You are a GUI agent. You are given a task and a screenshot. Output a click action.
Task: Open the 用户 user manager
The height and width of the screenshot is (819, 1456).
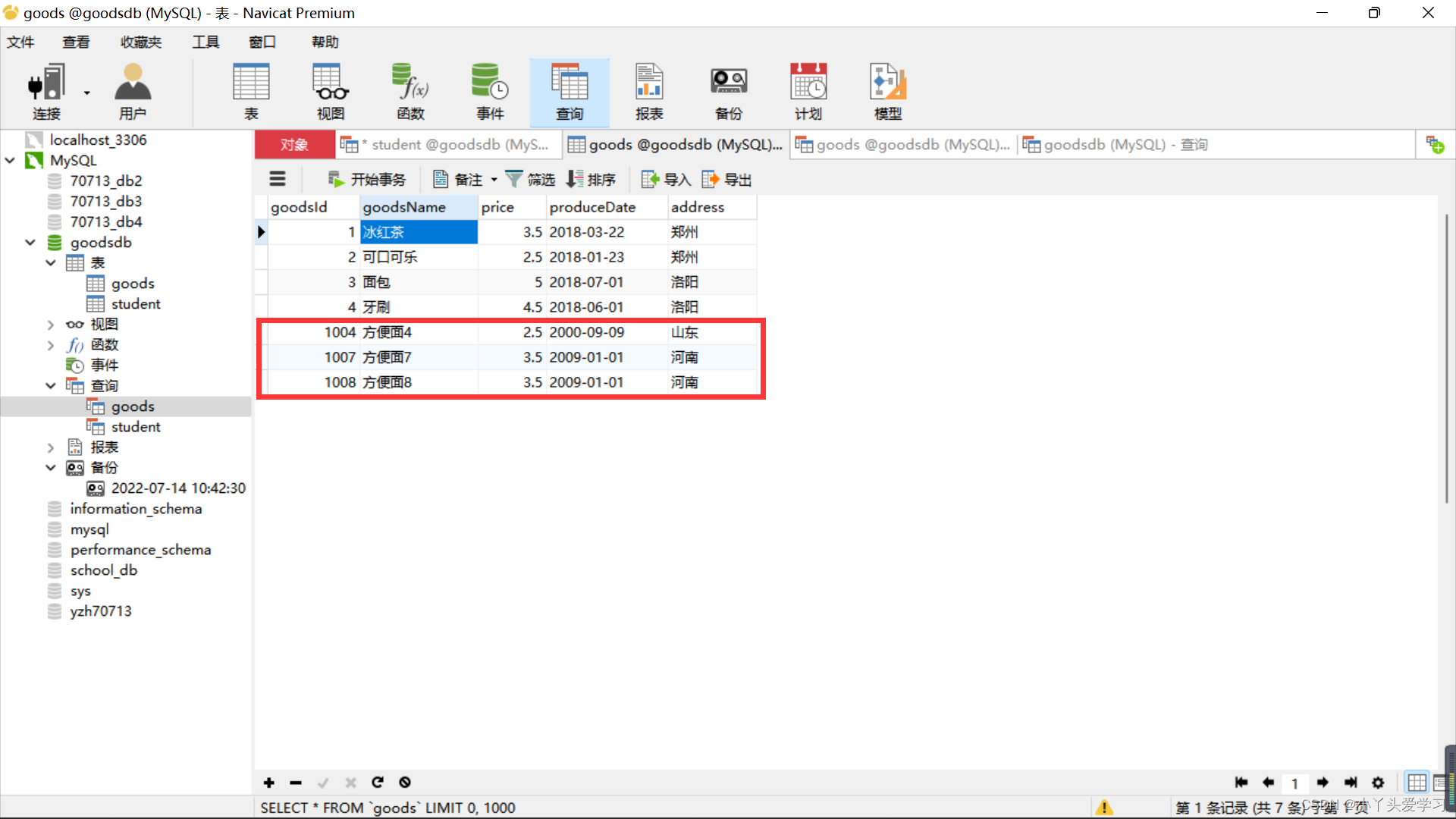pos(133,93)
